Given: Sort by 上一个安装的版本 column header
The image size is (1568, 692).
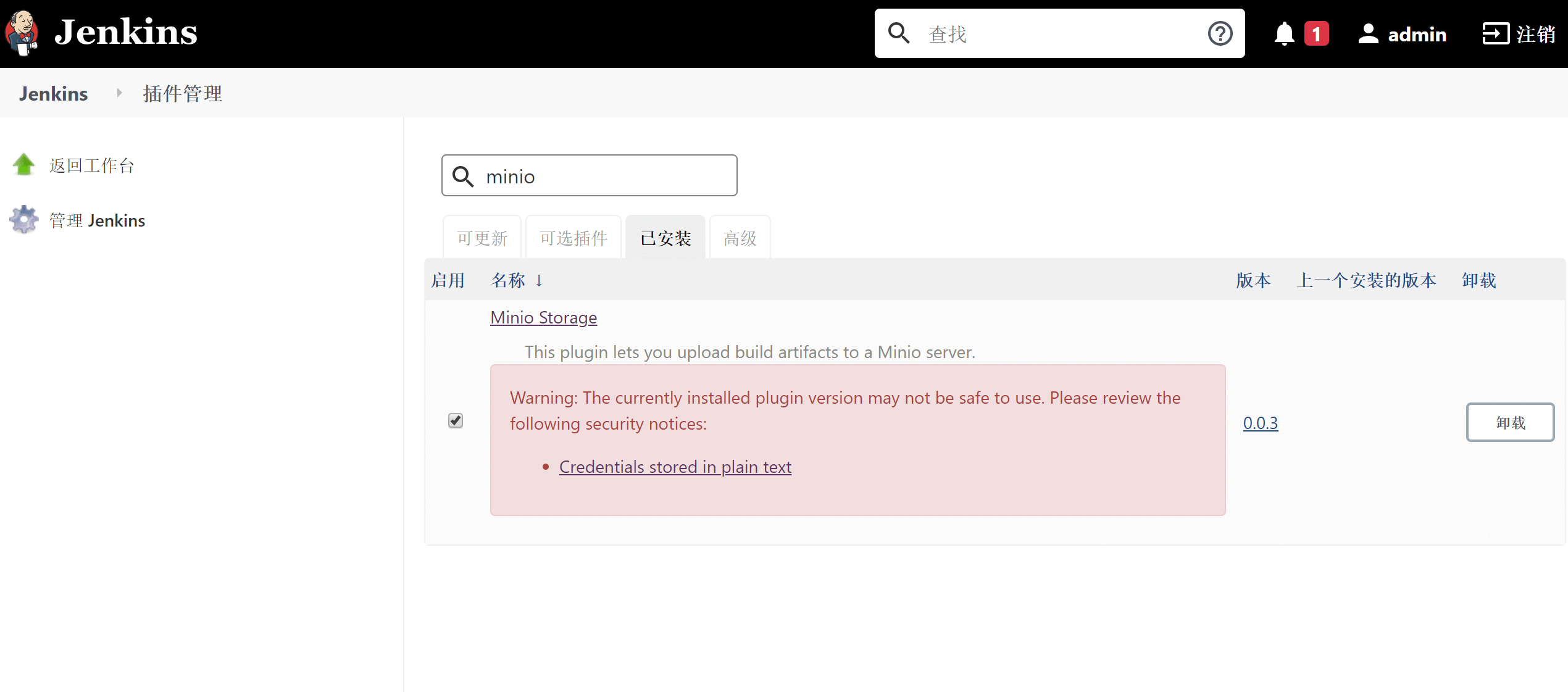Looking at the screenshot, I should click(x=1366, y=280).
